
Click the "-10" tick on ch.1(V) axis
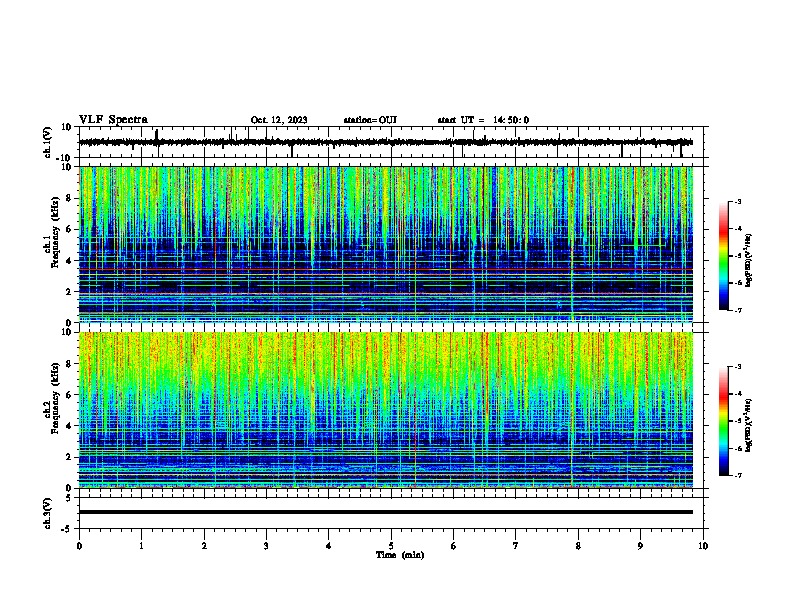(x=65, y=158)
